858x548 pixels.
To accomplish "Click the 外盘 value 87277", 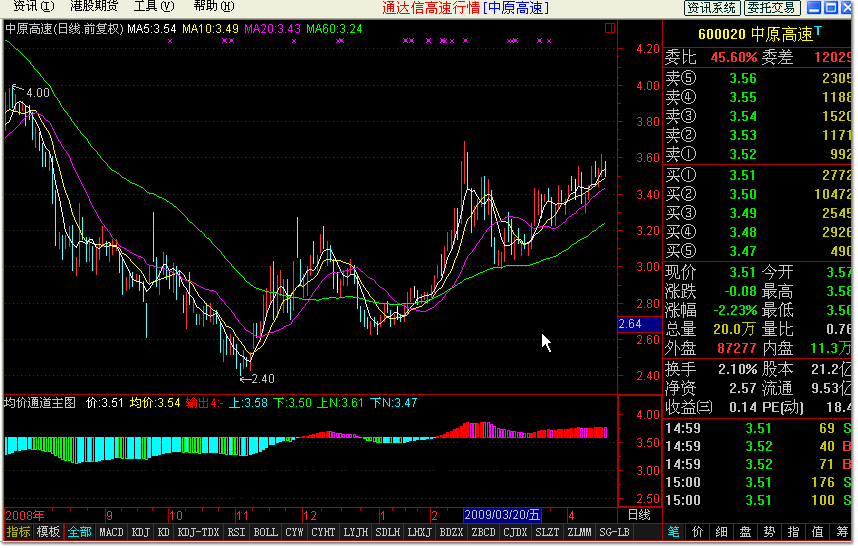I will [737, 349].
